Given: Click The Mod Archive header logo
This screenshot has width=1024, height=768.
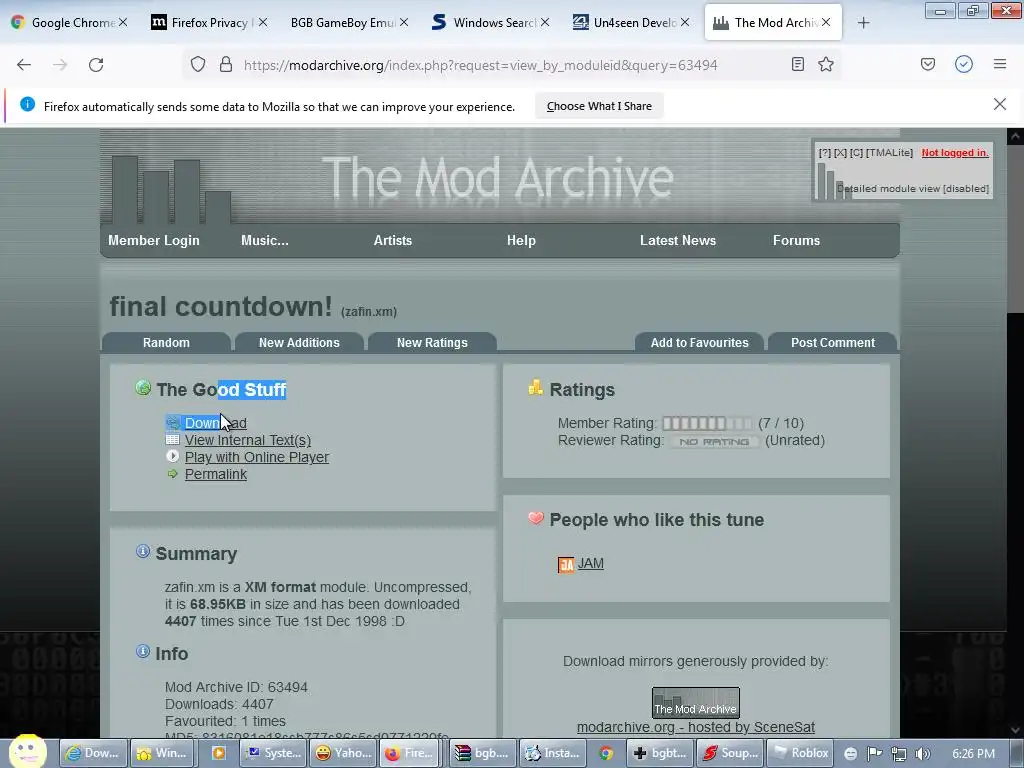Looking at the screenshot, I should click(498, 178).
